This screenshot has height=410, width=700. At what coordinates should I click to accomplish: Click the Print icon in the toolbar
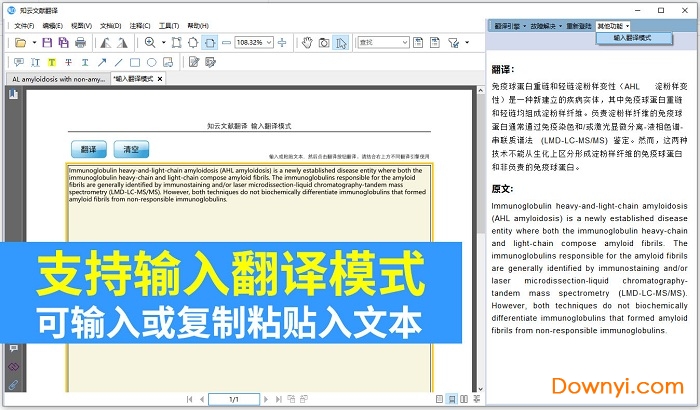click(79, 43)
